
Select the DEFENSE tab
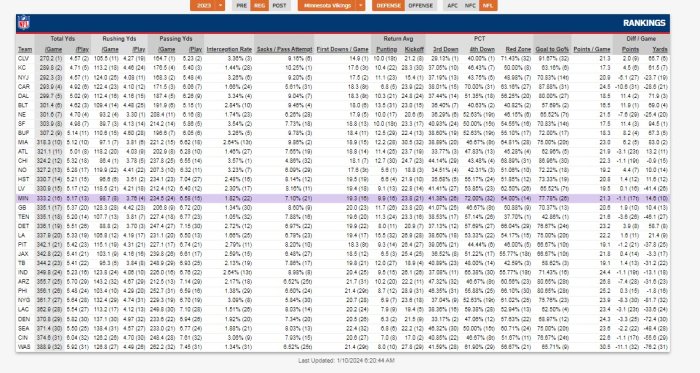click(x=388, y=5)
